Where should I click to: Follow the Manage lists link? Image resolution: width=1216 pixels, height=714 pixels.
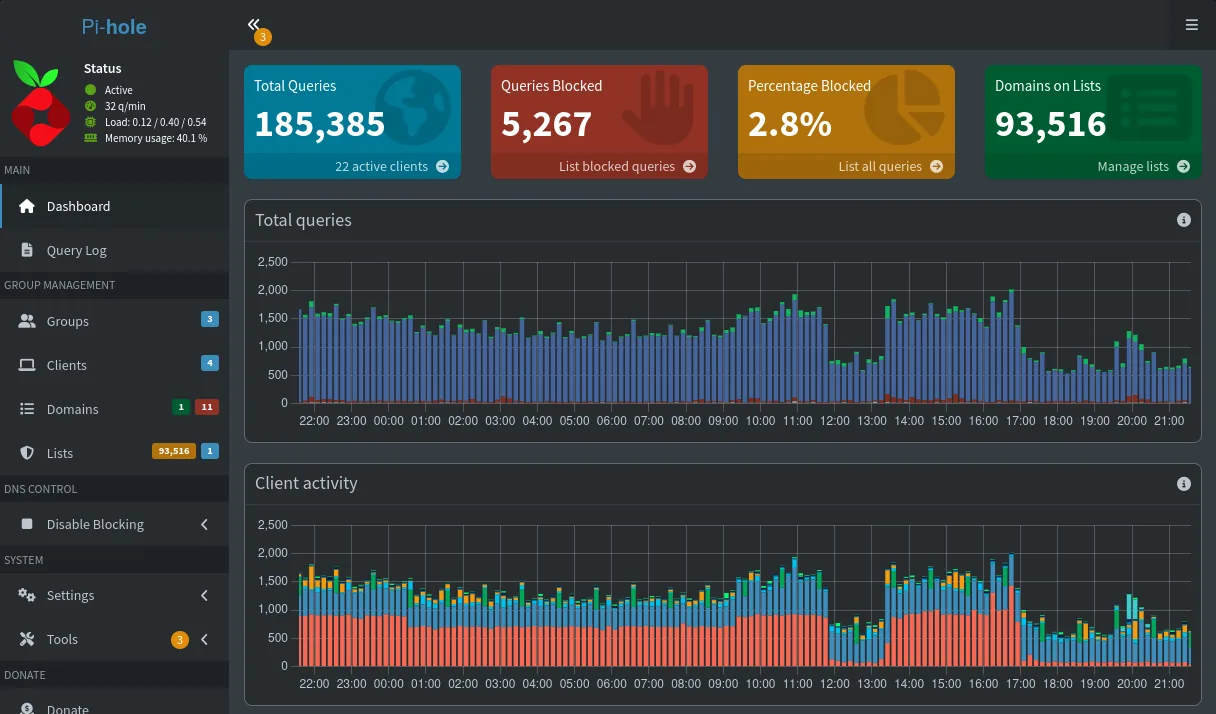click(x=1093, y=167)
